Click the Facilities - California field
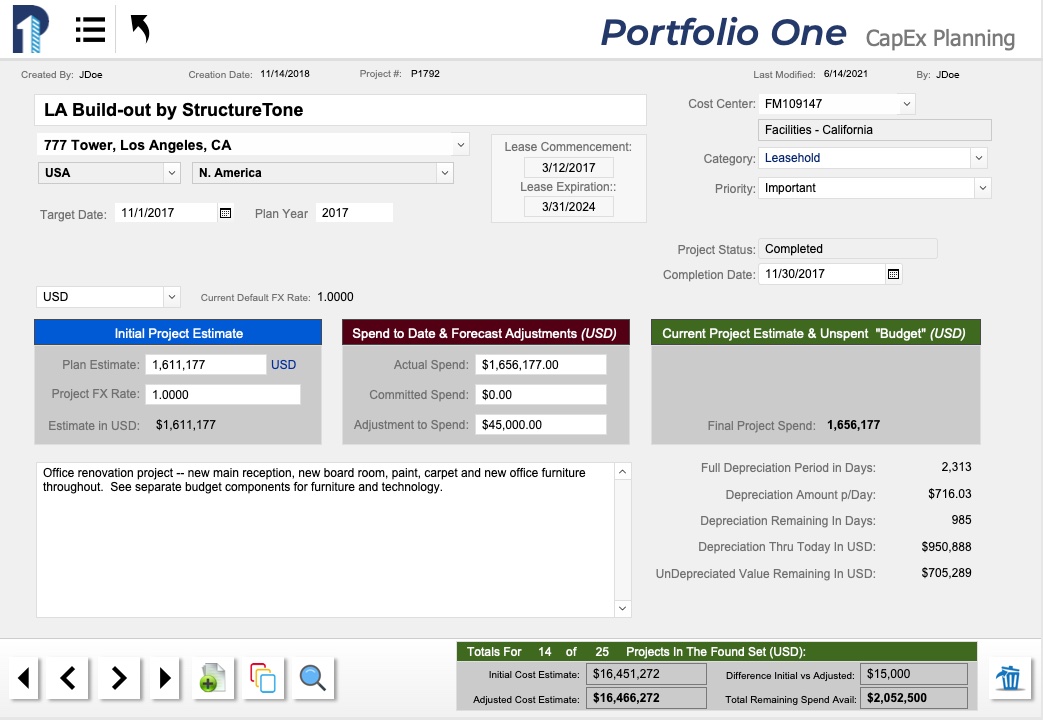The image size is (1043, 720). tap(875, 130)
